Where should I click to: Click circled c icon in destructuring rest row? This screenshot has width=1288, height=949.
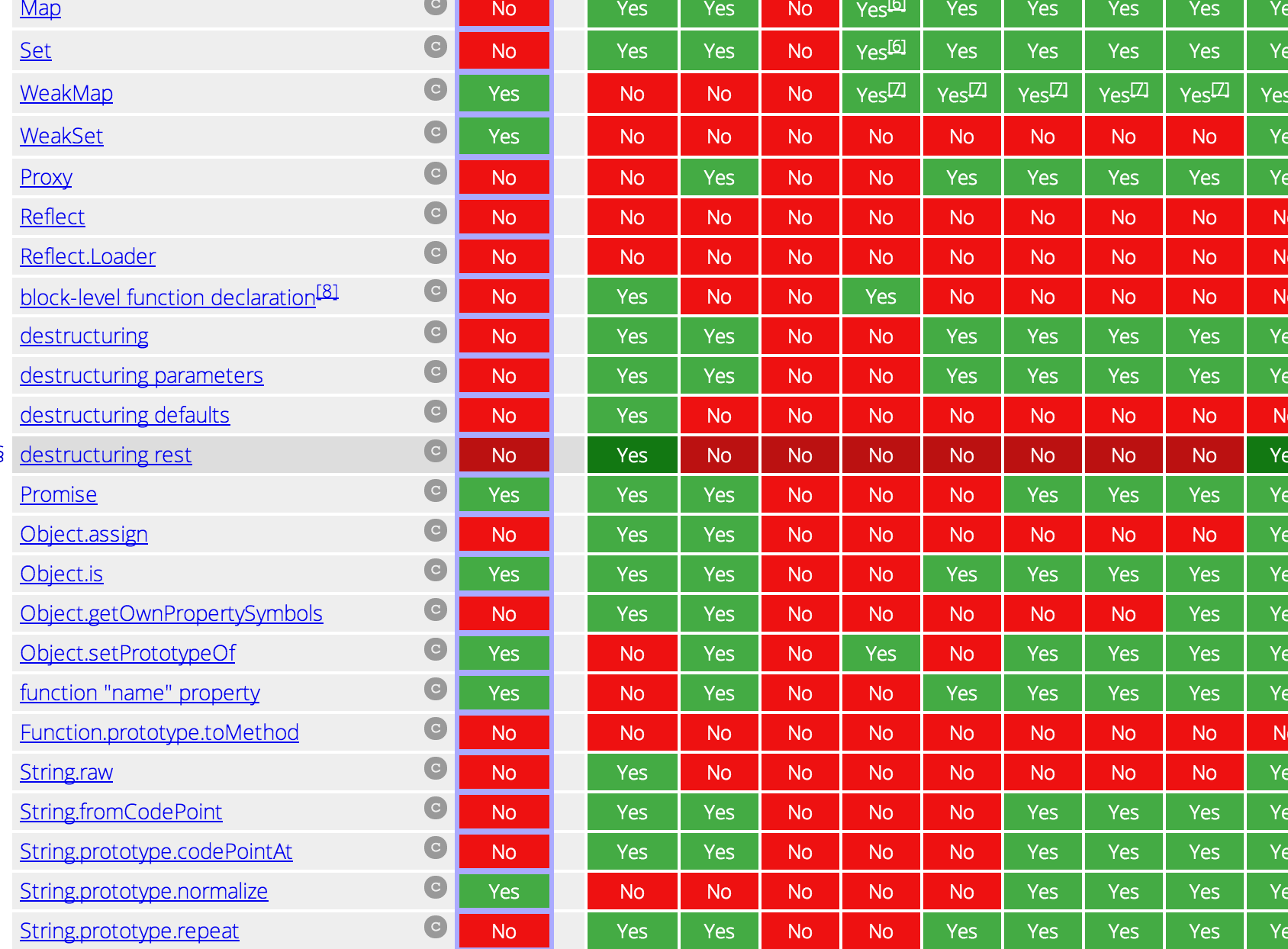coord(435,451)
